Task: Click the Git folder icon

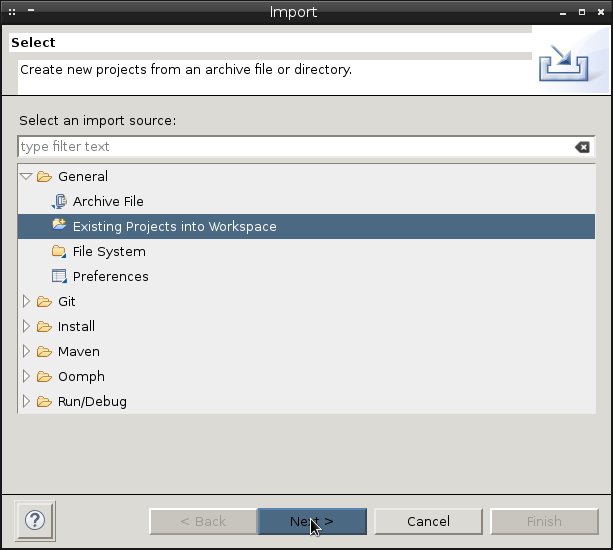Action: click(x=44, y=302)
